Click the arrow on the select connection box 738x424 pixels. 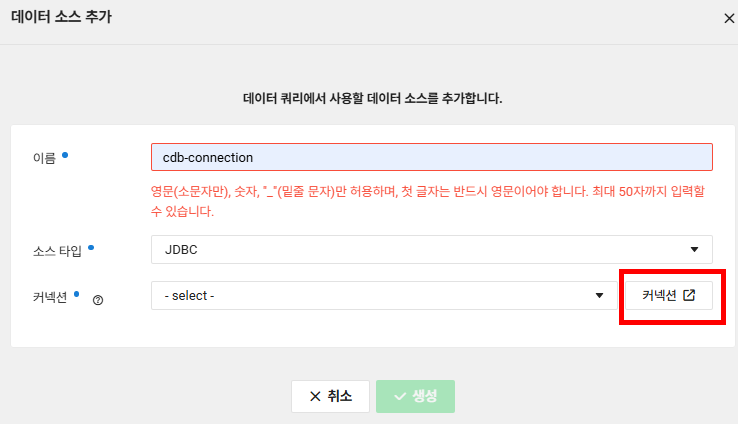coord(599,296)
